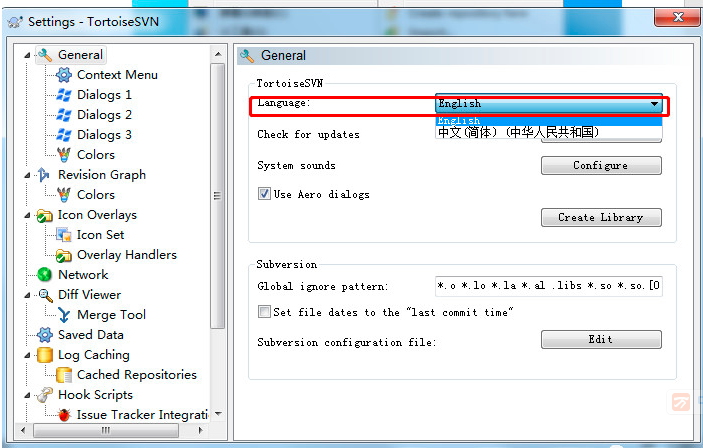Click the Dialogs 2 windows icon
The width and height of the screenshot is (703, 448).
[64, 115]
